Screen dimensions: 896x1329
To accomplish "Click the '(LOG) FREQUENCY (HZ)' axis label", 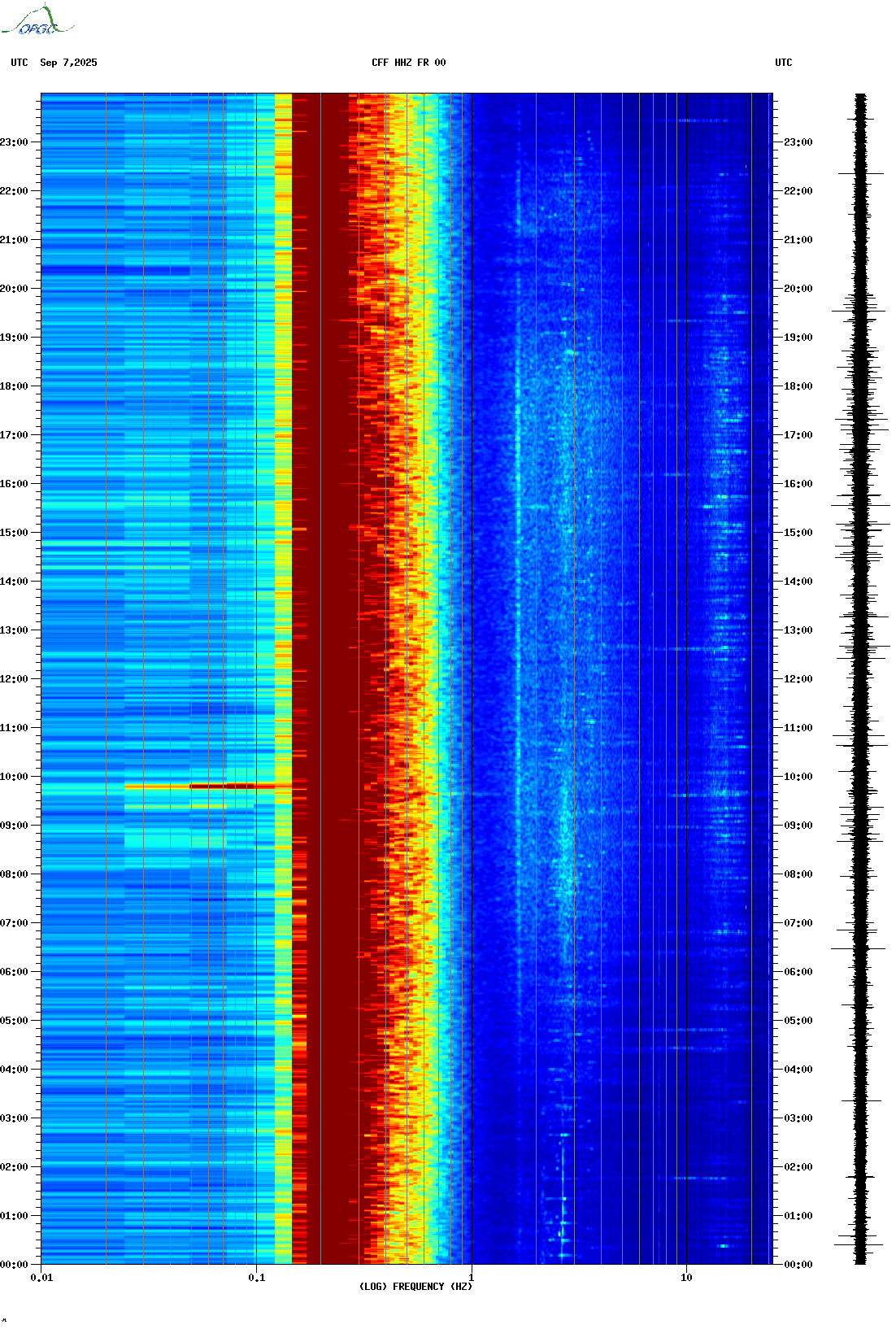I will pos(415,1287).
